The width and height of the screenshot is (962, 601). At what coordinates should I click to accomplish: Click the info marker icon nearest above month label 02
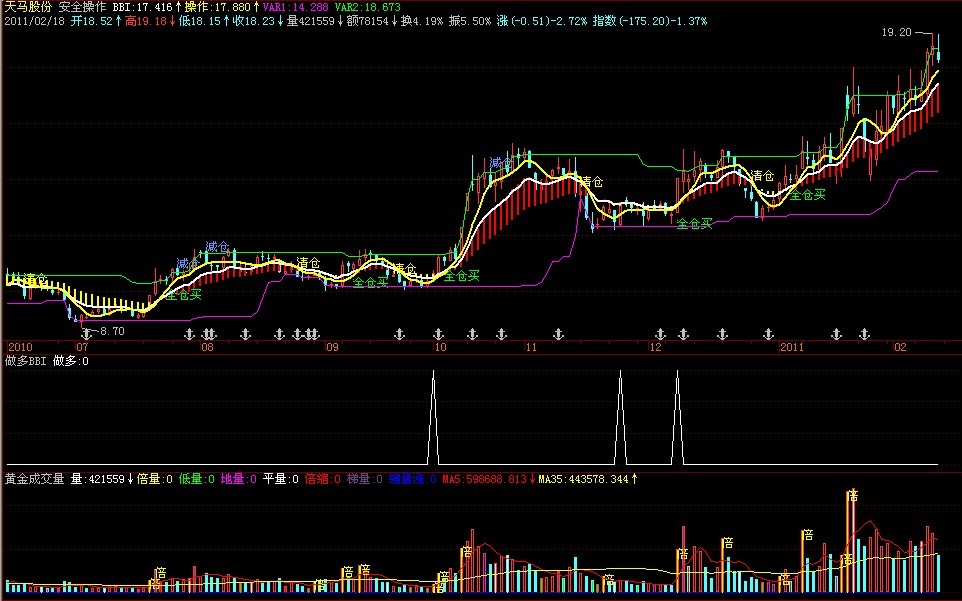pyautogui.click(x=864, y=334)
